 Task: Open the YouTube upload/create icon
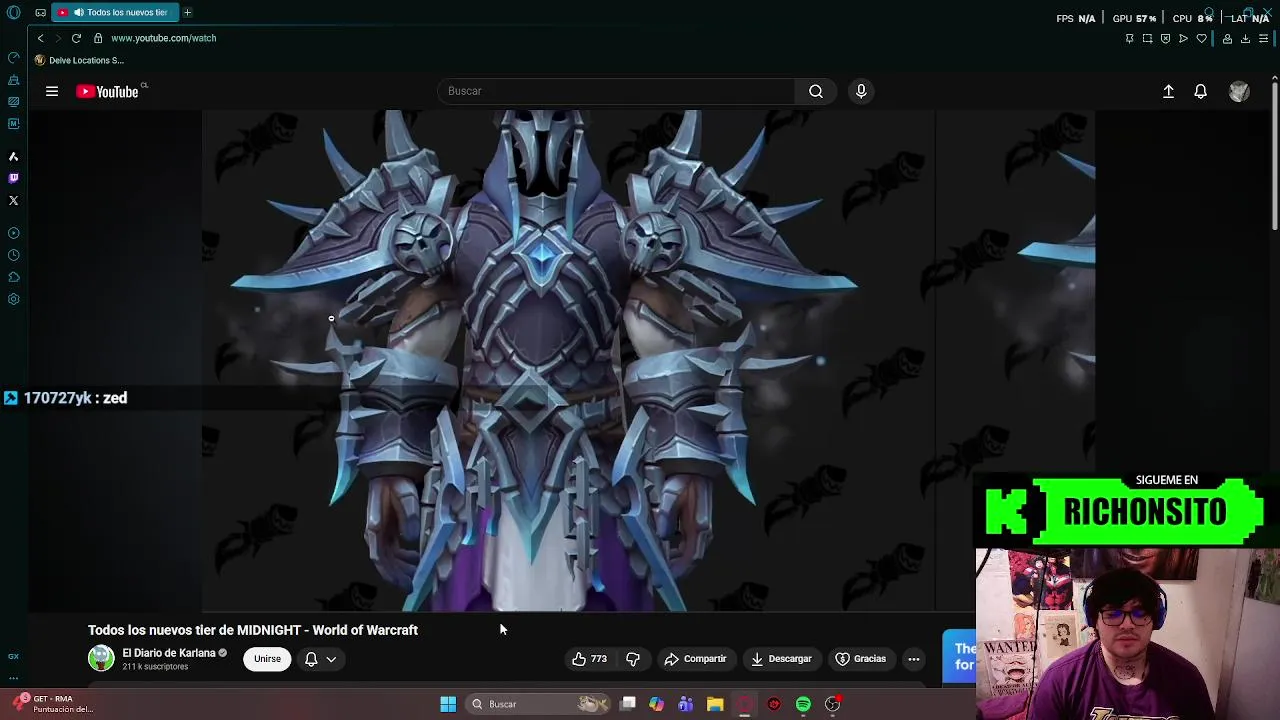pos(1168,91)
